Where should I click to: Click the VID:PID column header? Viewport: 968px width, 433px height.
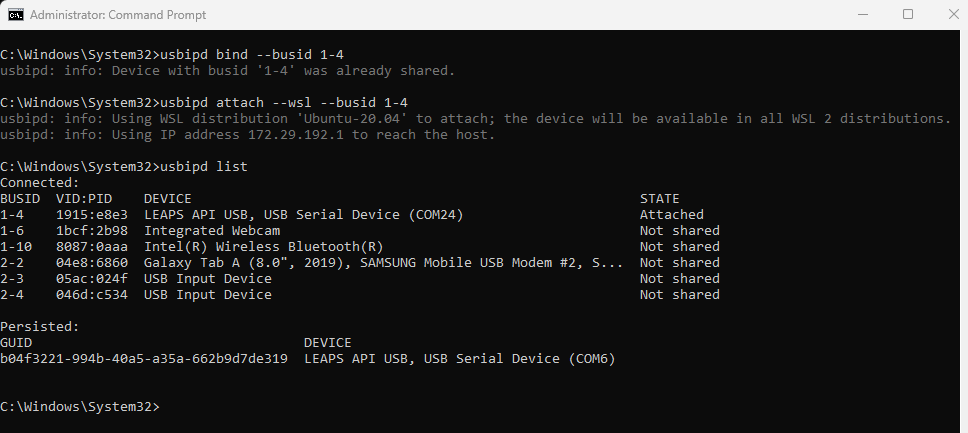point(84,198)
